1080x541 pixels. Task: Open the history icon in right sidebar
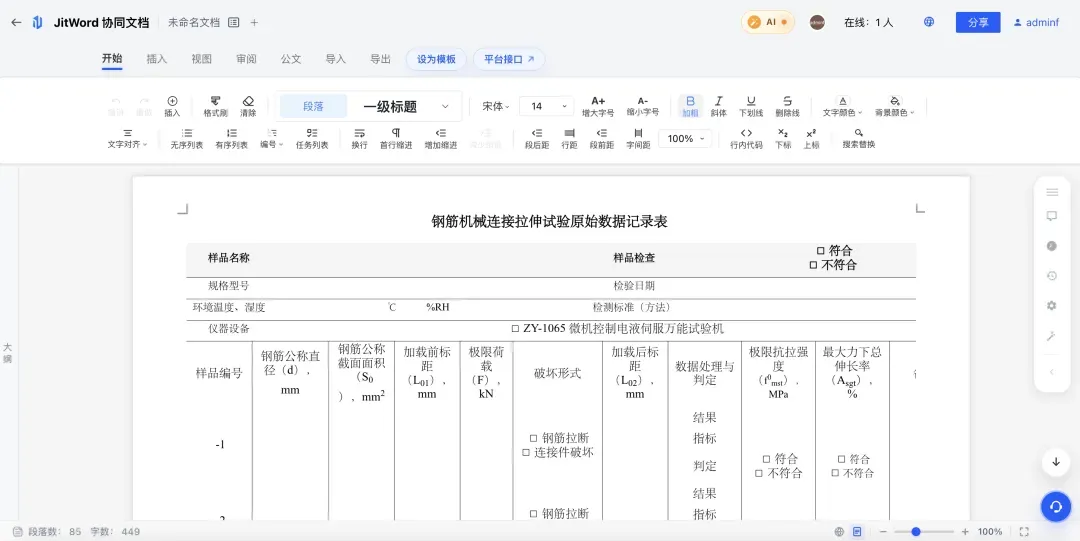click(x=1052, y=276)
